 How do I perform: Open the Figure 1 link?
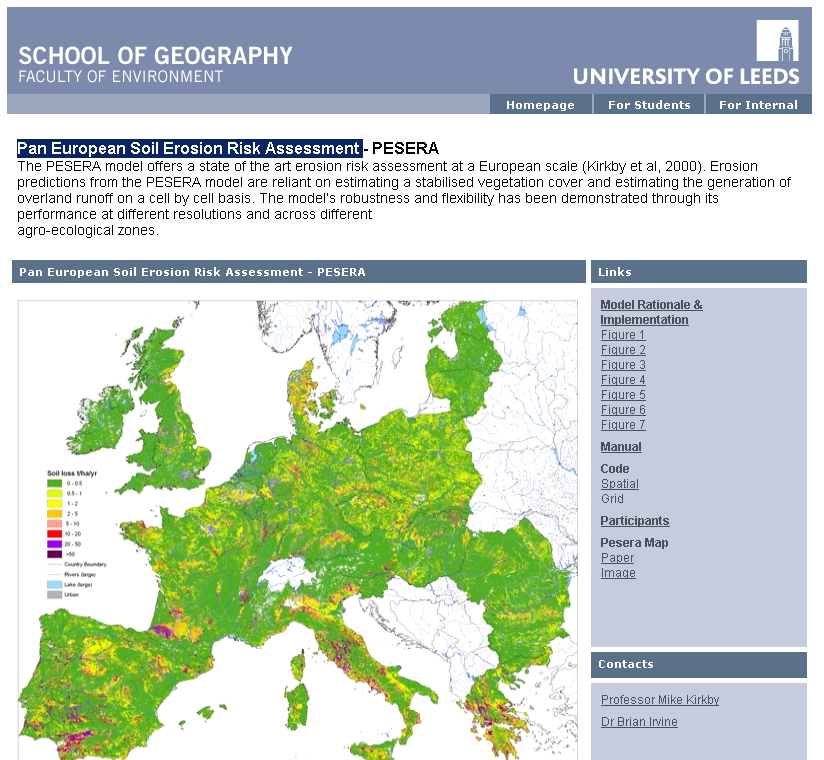click(623, 335)
